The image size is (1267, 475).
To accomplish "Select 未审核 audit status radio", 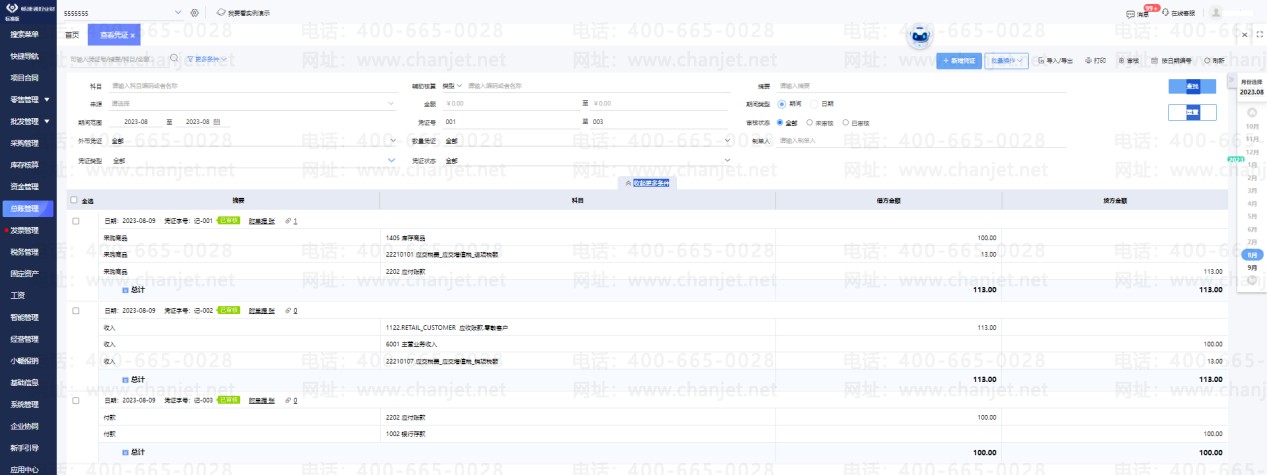I will [x=810, y=122].
